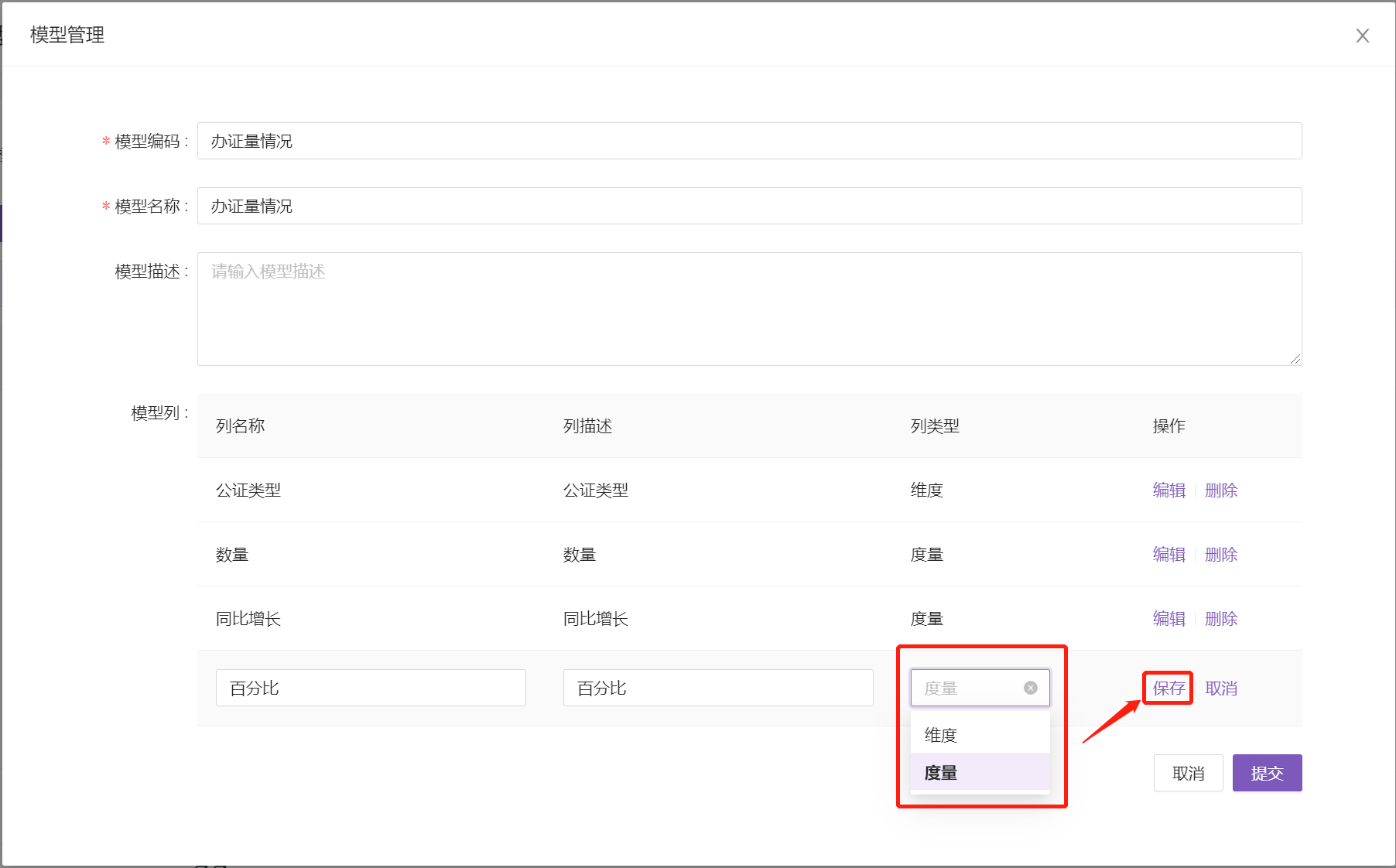Delete the 同比增长 row
The image size is (1396, 868).
(x=1221, y=619)
